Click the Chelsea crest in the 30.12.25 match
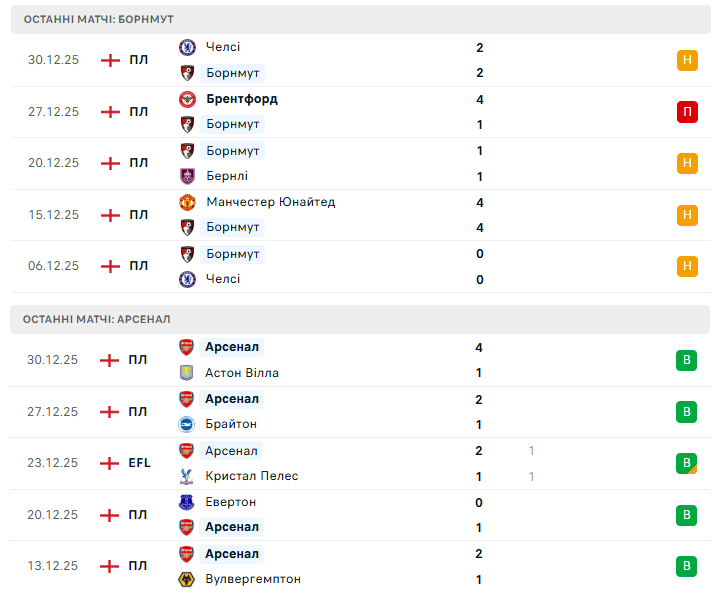720x598 pixels. click(187, 47)
